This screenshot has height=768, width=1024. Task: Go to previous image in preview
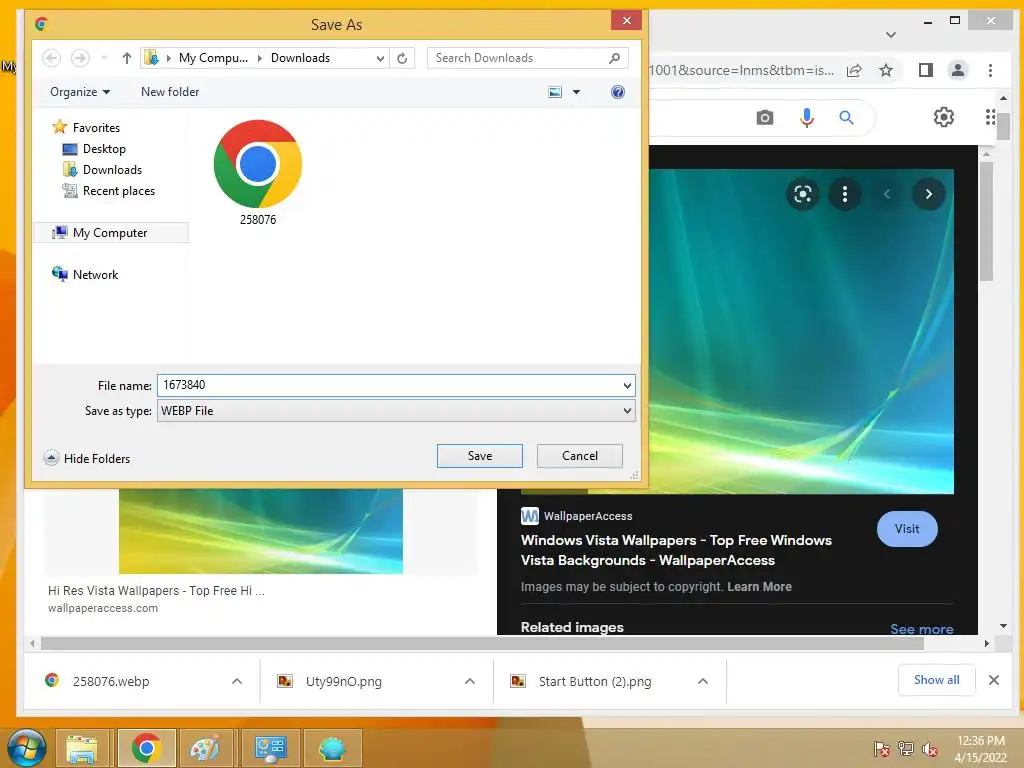click(887, 194)
